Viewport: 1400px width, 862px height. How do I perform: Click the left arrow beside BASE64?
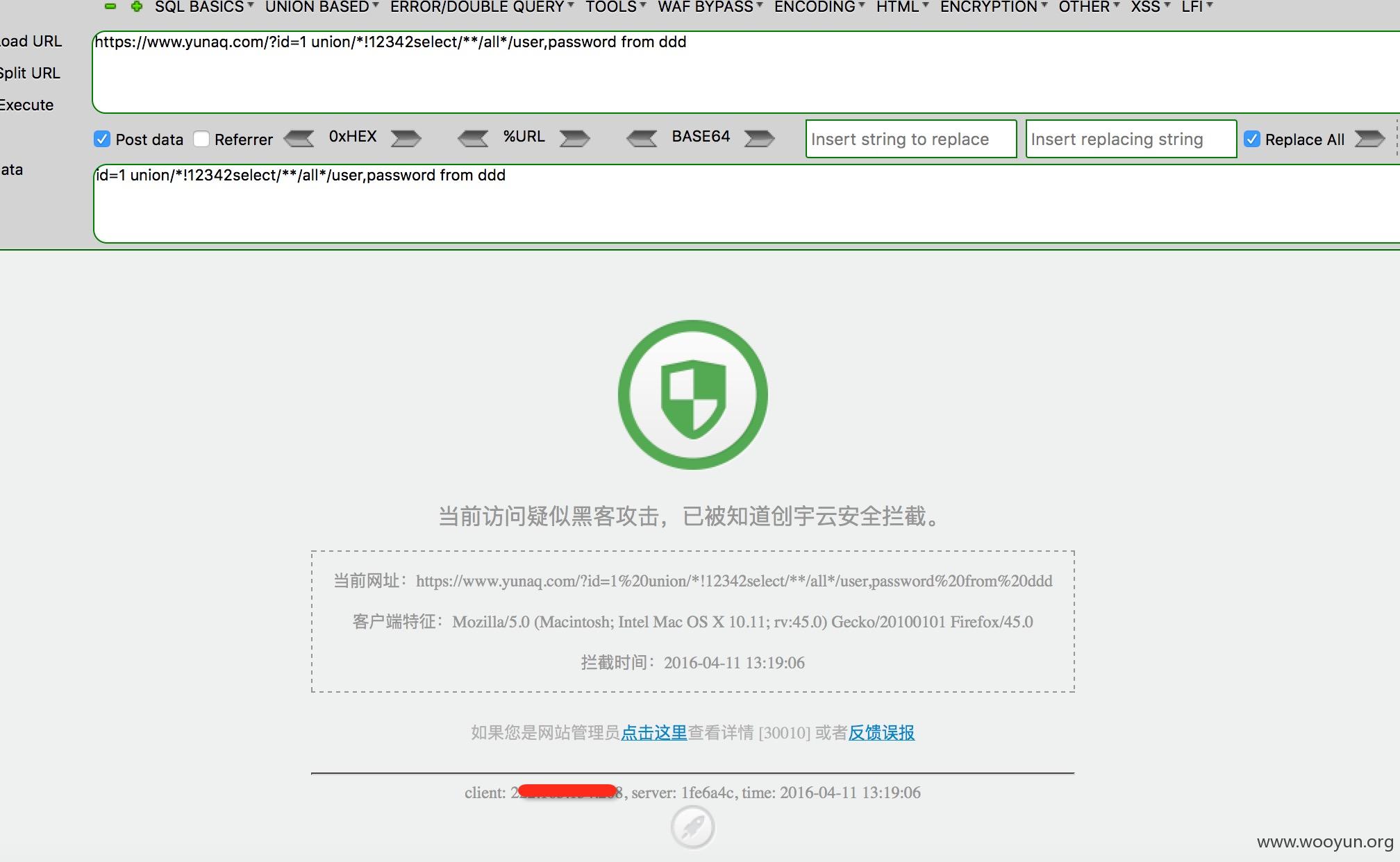(642, 139)
